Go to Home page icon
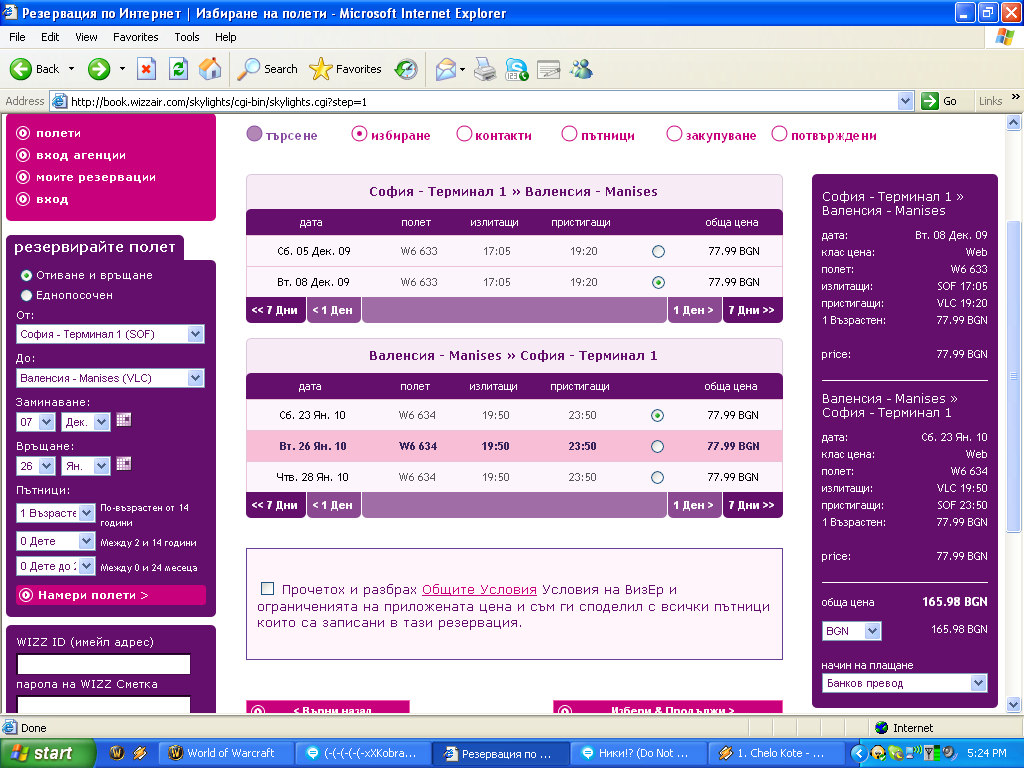Image resolution: width=1024 pixels, height=768 pixels. (210, 69)
